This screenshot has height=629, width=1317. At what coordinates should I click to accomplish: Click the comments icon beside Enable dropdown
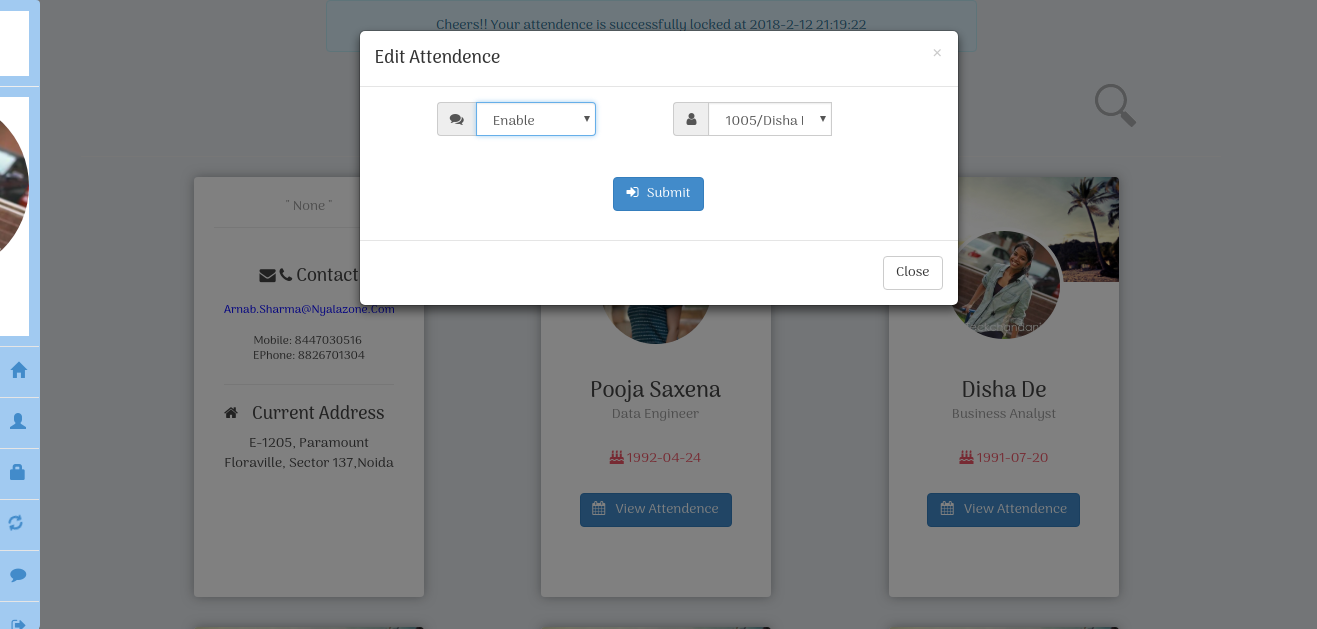point(457,119)
